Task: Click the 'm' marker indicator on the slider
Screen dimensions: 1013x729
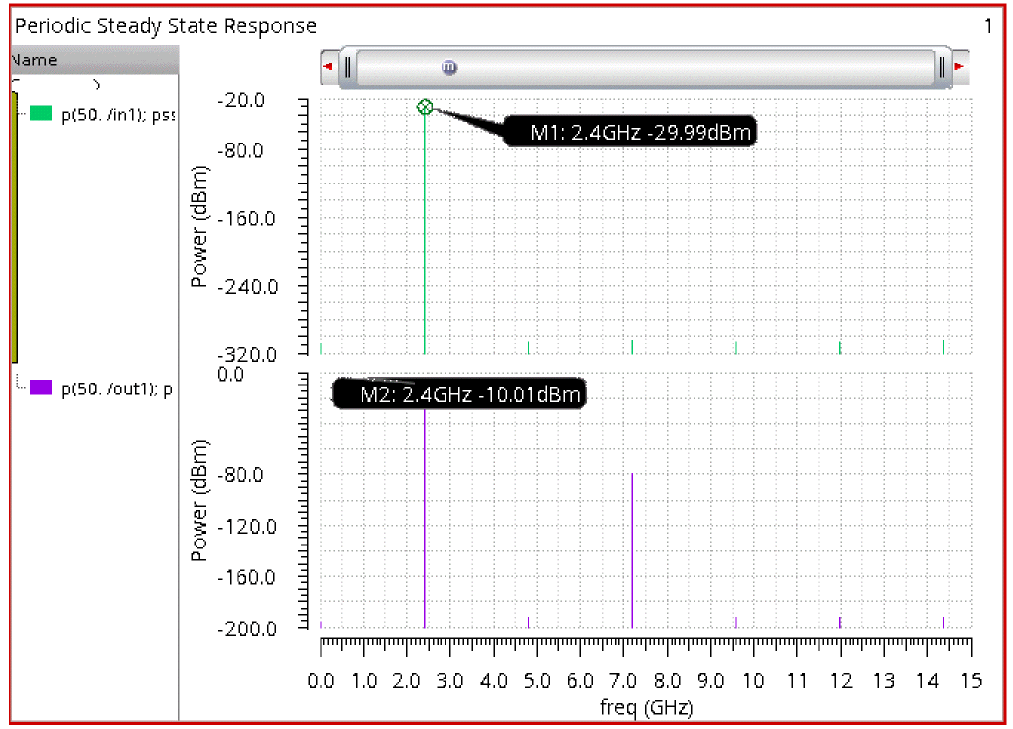Action: tap(449, 67)
